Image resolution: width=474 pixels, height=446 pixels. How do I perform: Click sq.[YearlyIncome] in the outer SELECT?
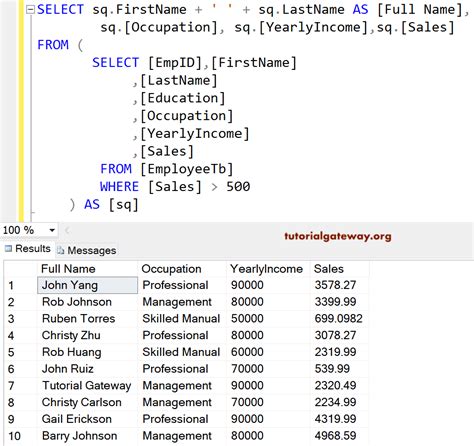(x=301, y=27)
